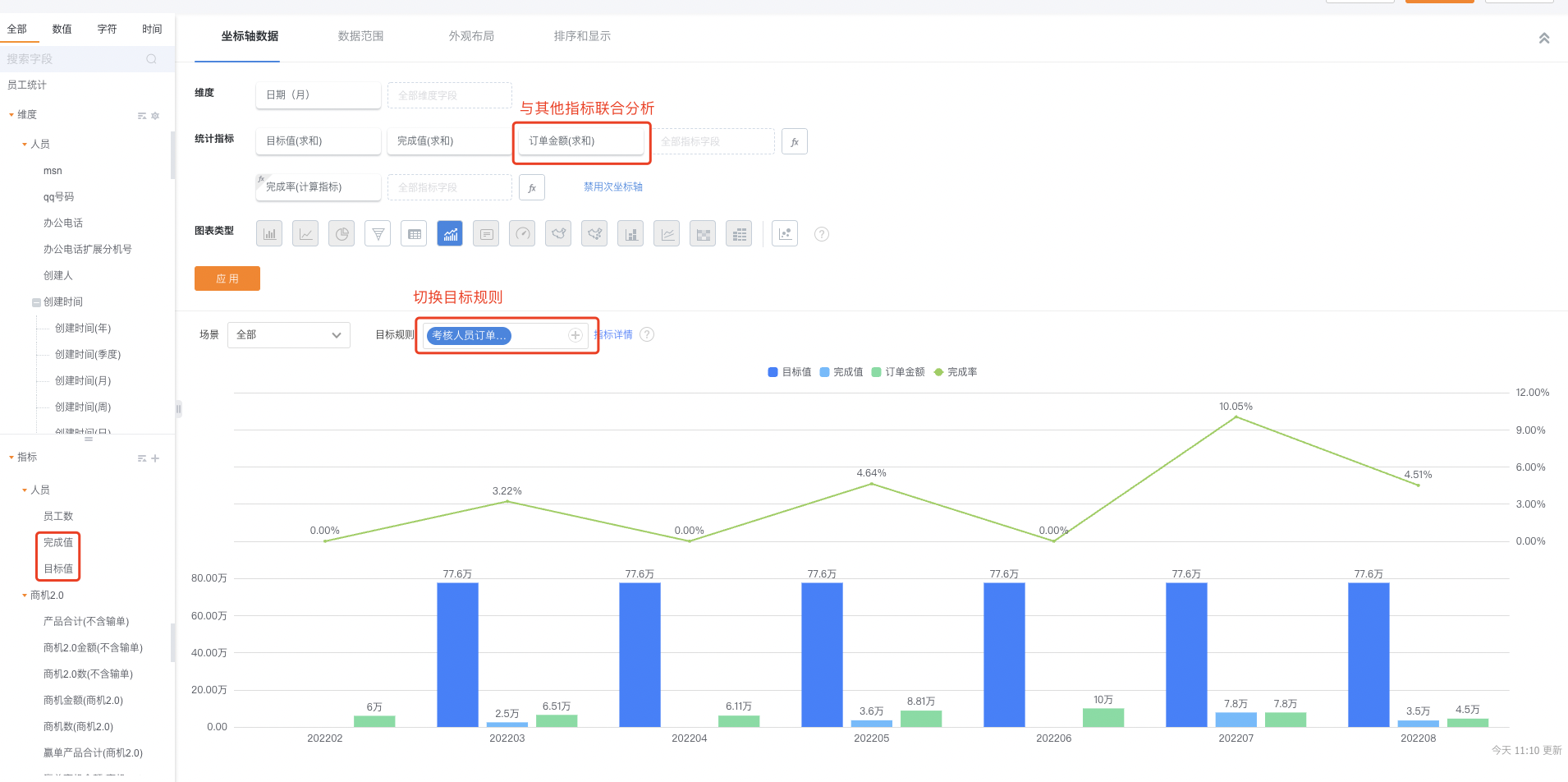Switch to the 外观布局 tab
The image size is (1568, 782).
tap(471, 36)
